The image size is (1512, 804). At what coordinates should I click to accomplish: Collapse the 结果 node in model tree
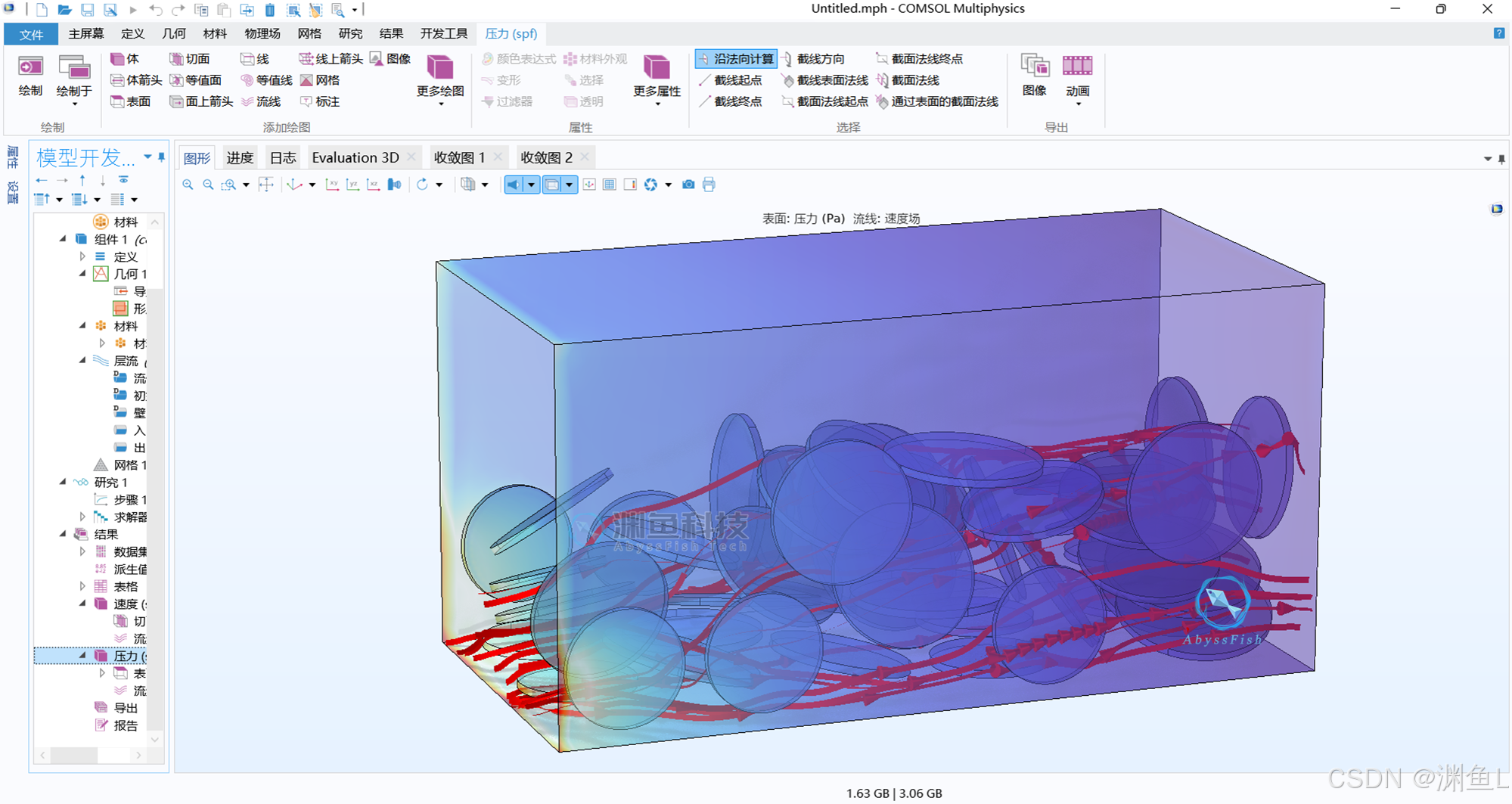(64, 535)
